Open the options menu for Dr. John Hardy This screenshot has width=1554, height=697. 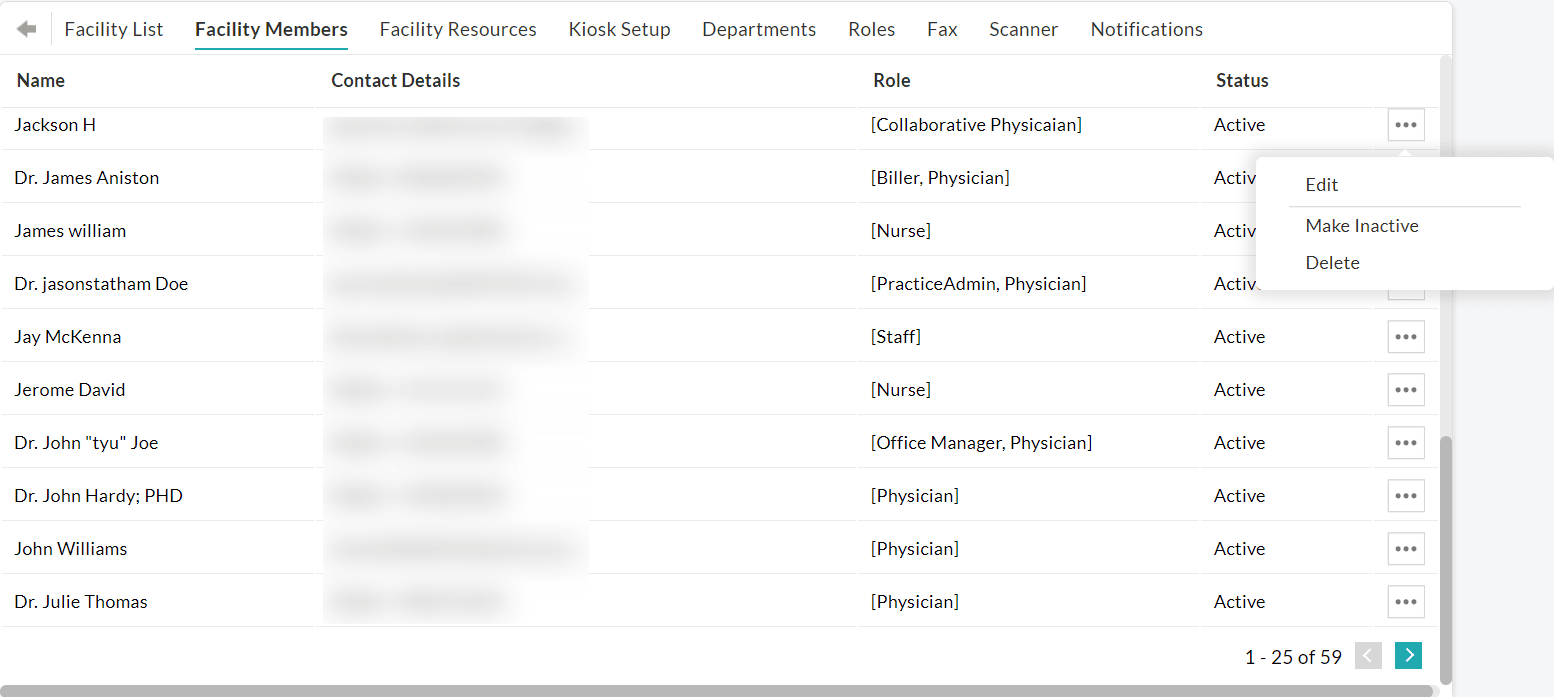pos(1406,495)
